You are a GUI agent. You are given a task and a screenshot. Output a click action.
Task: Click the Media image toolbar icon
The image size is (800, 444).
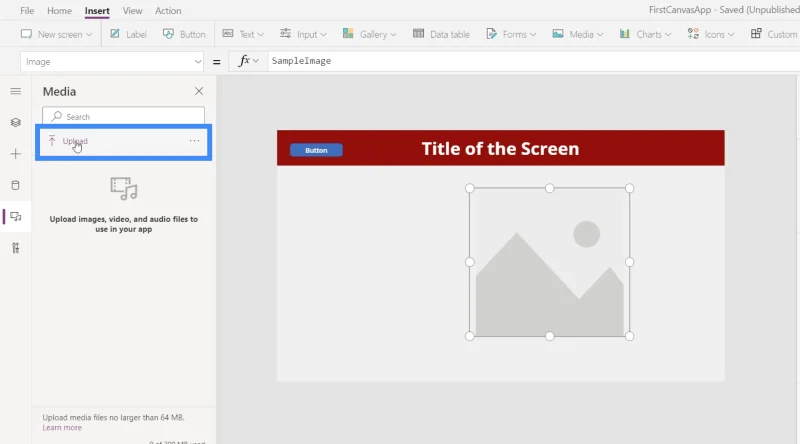coord(558,34)
